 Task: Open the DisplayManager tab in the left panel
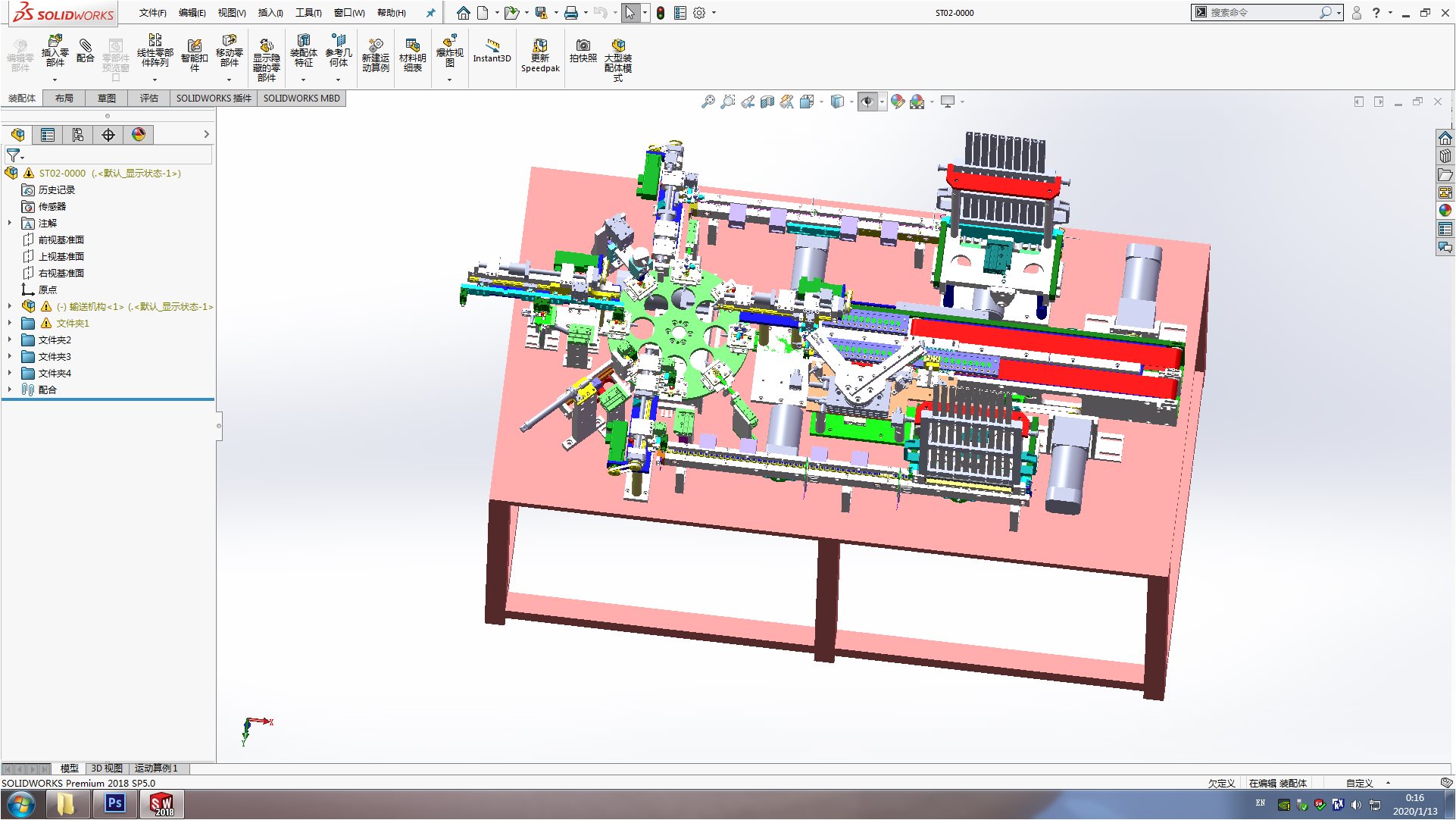(139, 135)
